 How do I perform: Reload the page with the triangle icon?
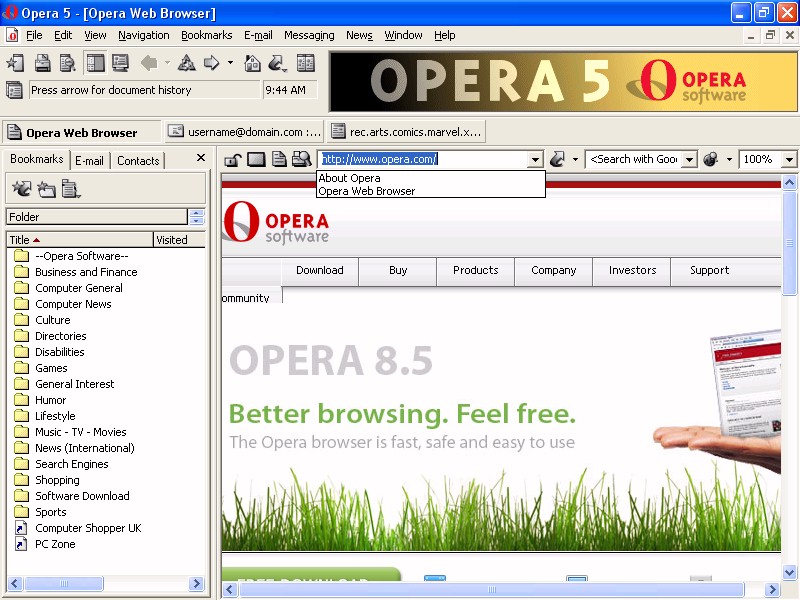[186, 63]
